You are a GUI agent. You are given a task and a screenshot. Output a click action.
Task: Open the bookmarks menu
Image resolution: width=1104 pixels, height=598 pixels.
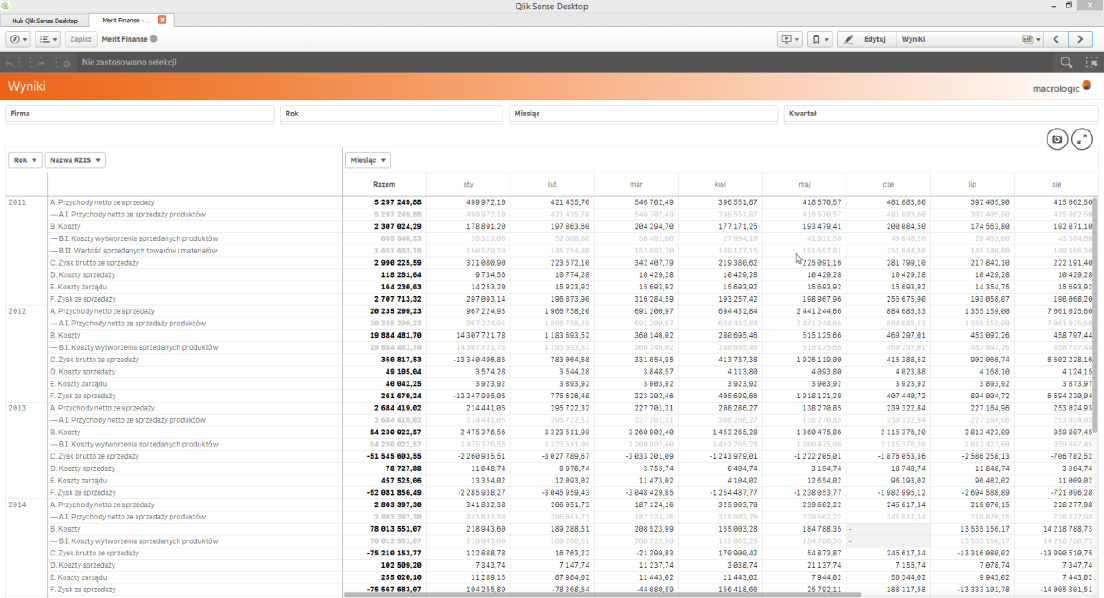point(819,39)
